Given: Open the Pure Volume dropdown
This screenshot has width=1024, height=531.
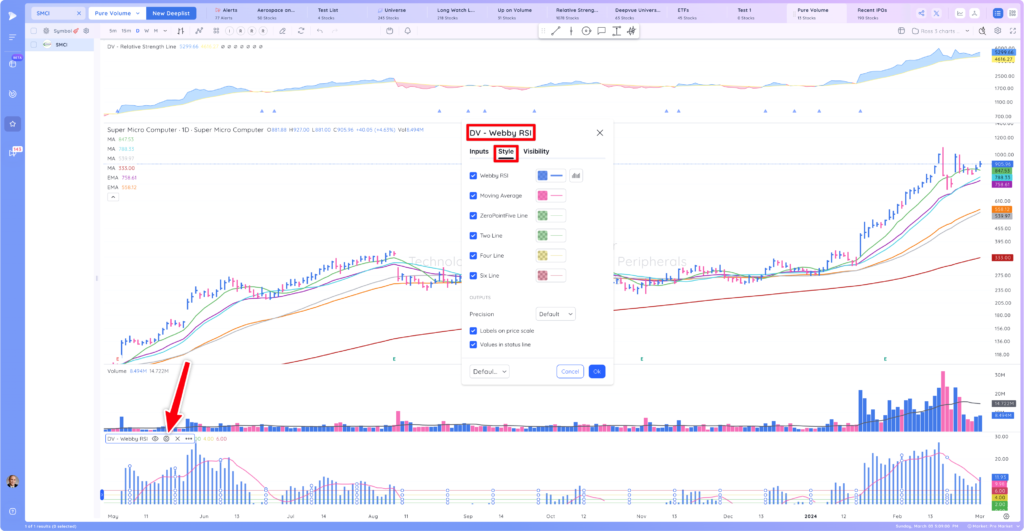Looking at the screenshot, I should pyautogui.click(x=117, y=13).
